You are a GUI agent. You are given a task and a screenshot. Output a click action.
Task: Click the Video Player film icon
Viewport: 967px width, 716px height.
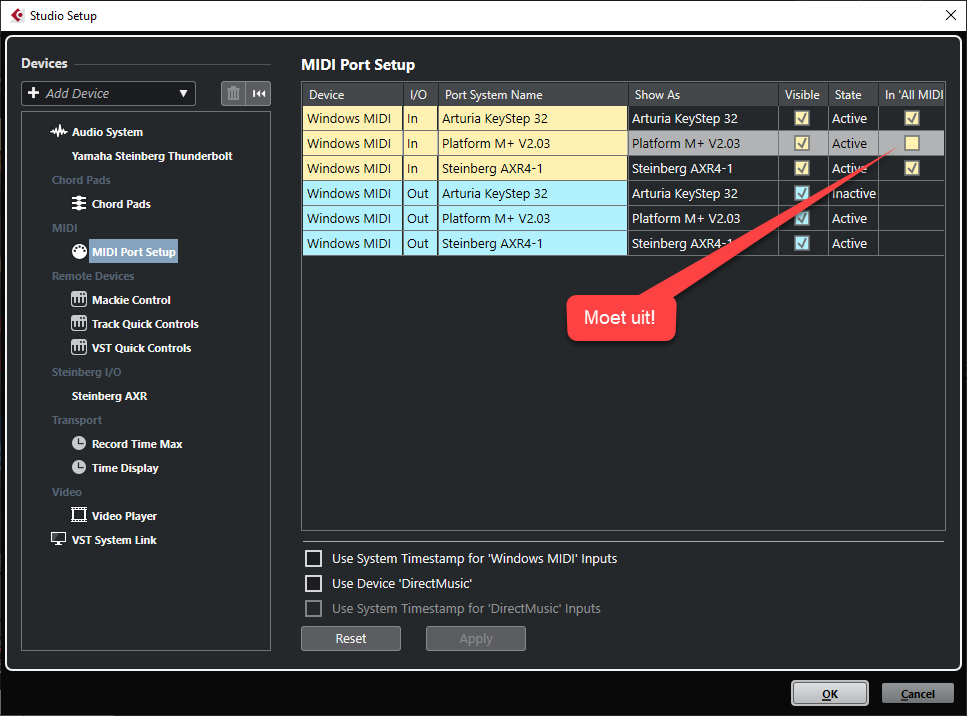[x=79, y=515]
